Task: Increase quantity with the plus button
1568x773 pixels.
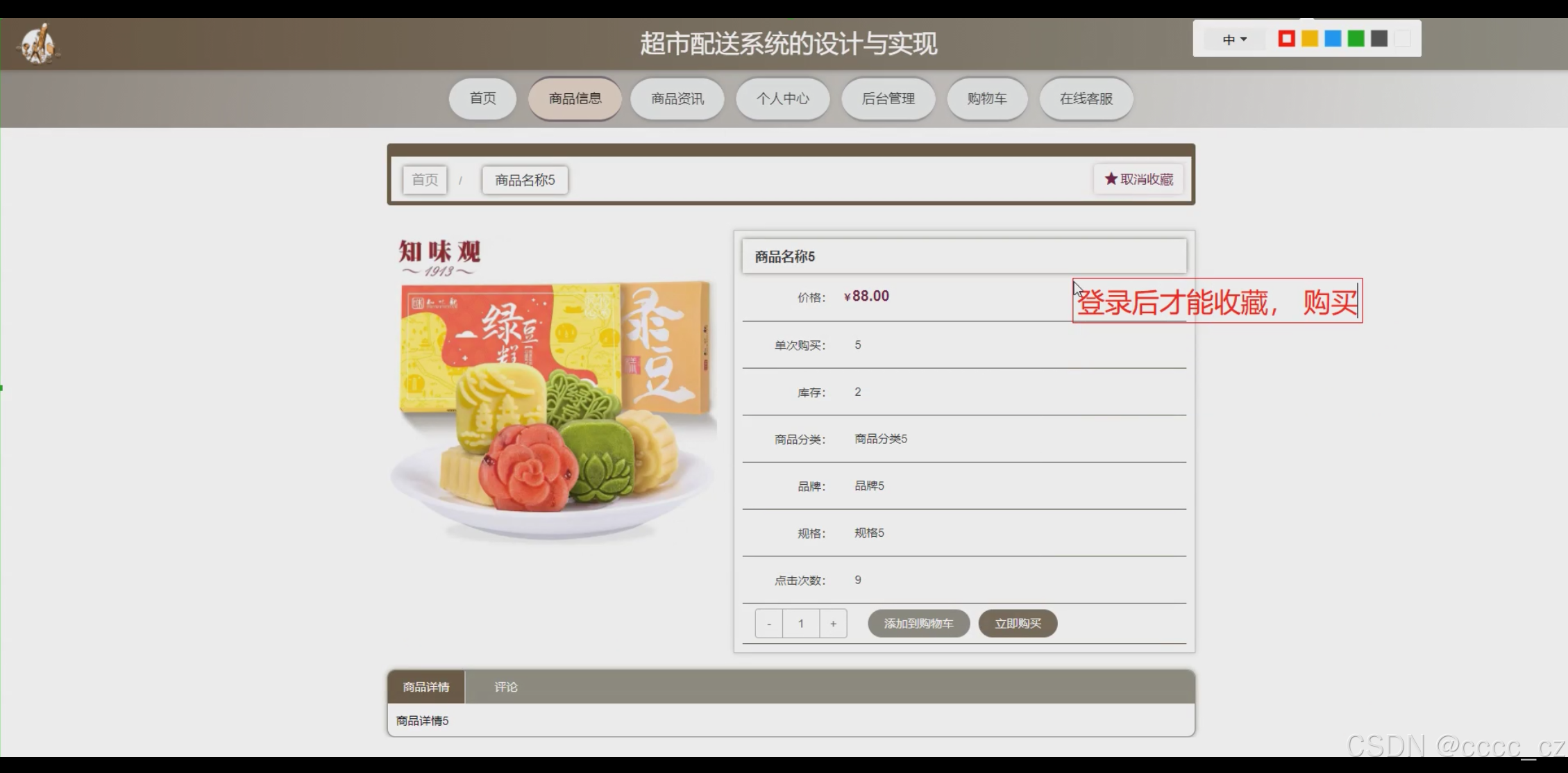Action: (x=833, y=624)
